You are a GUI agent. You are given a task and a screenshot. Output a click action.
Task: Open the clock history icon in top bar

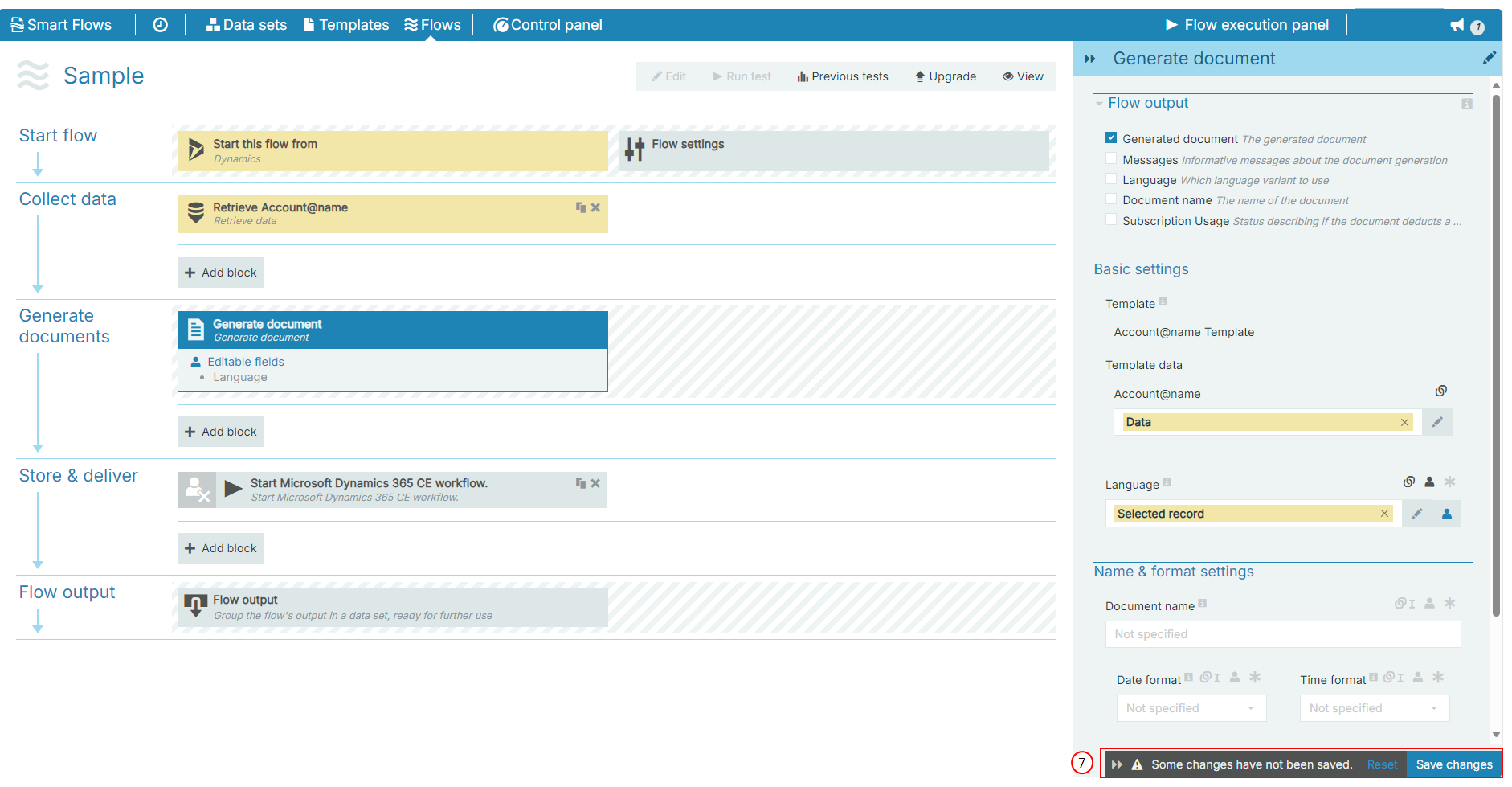point(161,25)
